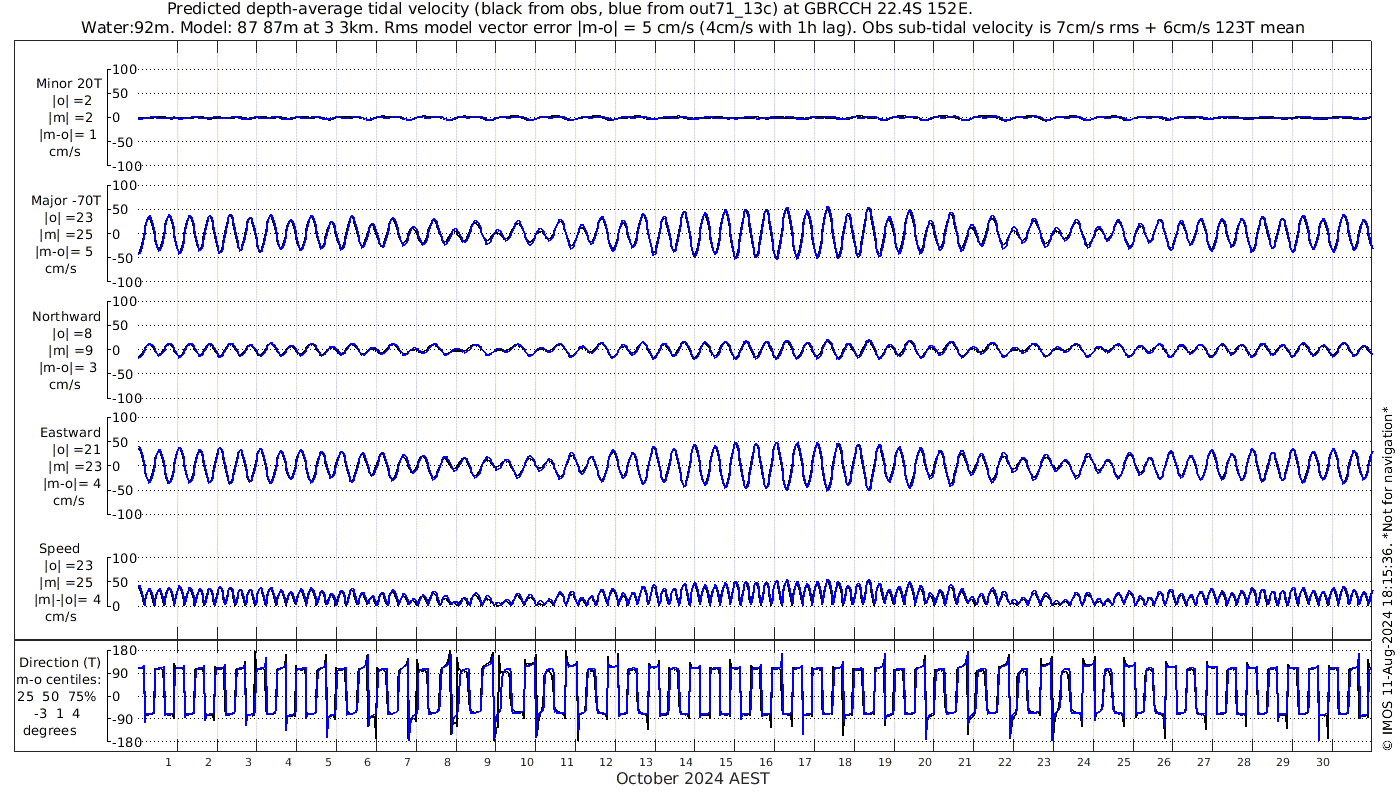This screenshot has width=1400, height=800.
Task: Click day '25' on the date axis
Action: coord(1124,762)
